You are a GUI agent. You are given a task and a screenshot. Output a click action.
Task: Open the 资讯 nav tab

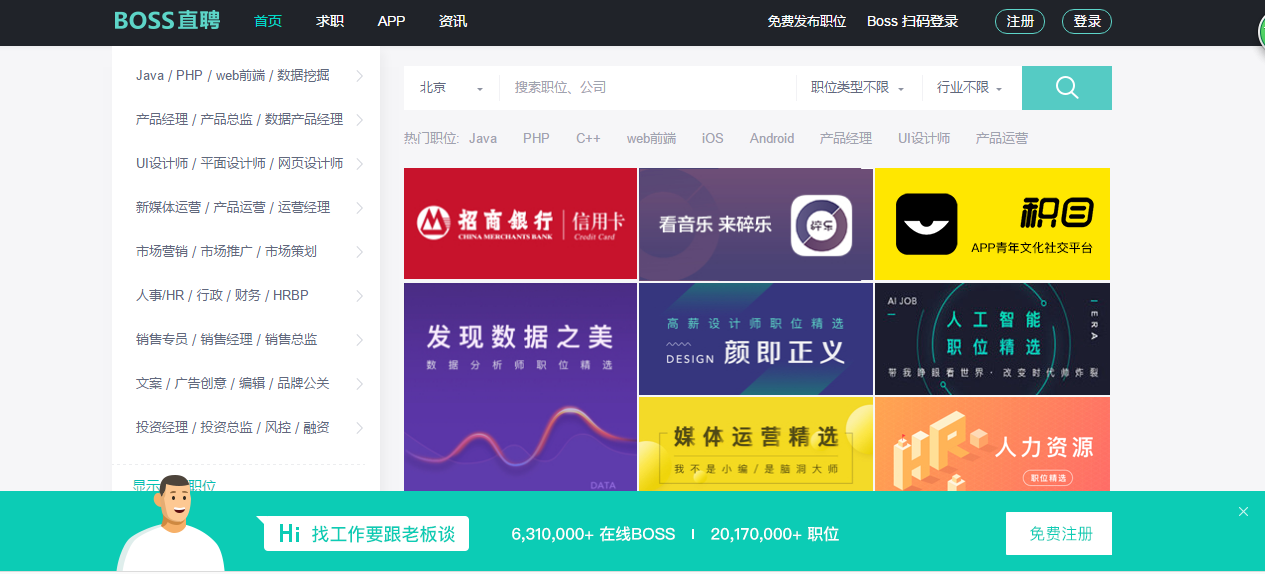(453, 21)
